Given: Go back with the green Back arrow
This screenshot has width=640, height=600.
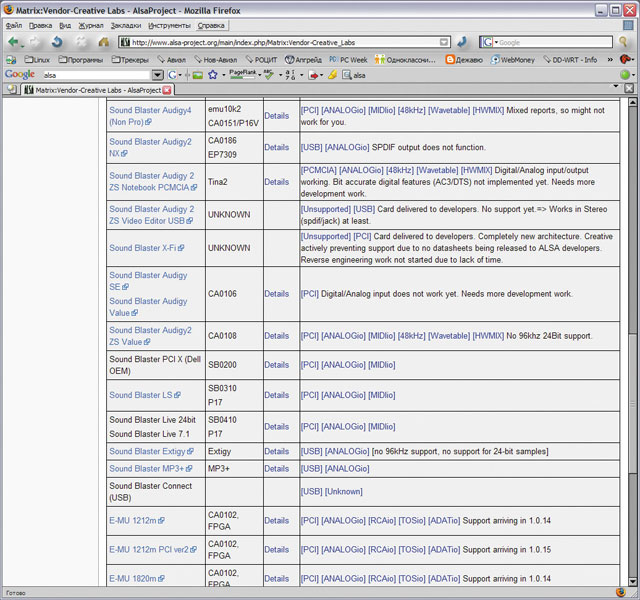Looking at the screenshot, I should [x=13, y=42].
